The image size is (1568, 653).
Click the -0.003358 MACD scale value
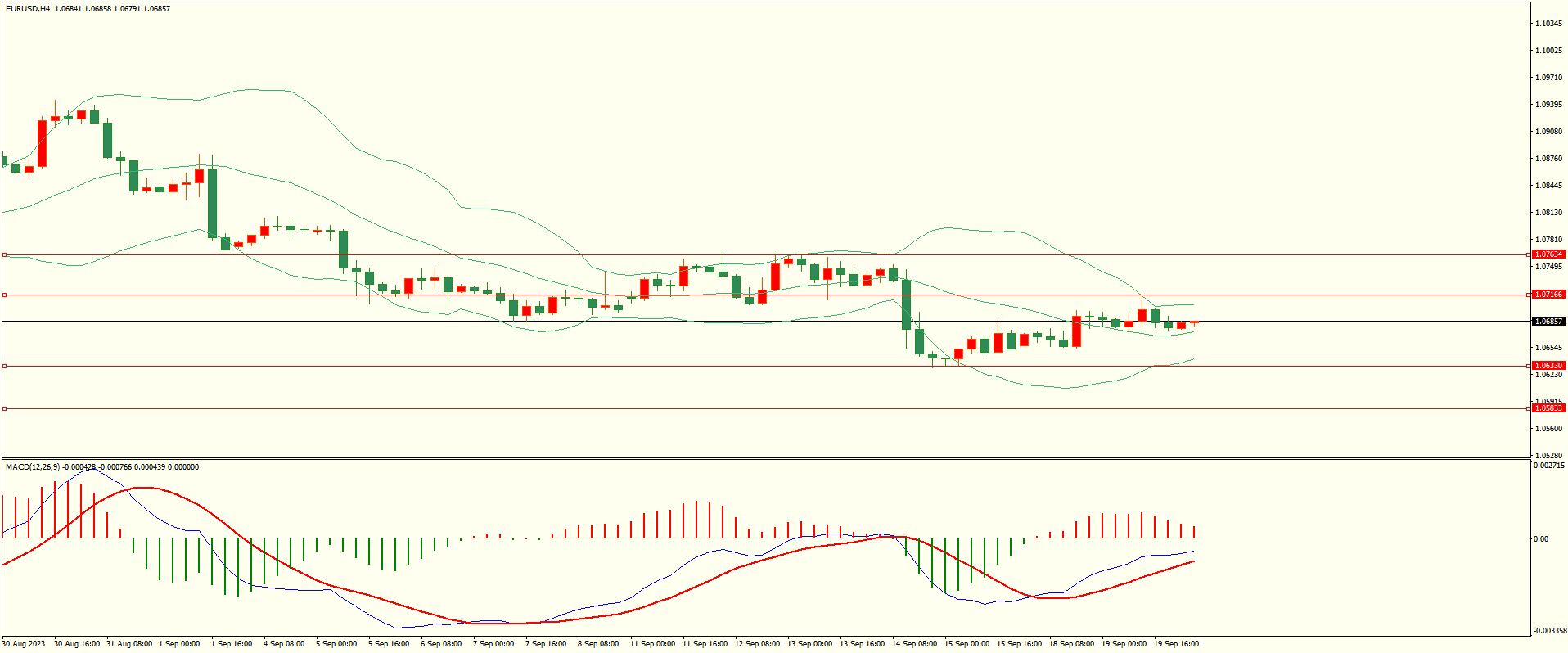pyautogui.click(x=1550, y=631)
